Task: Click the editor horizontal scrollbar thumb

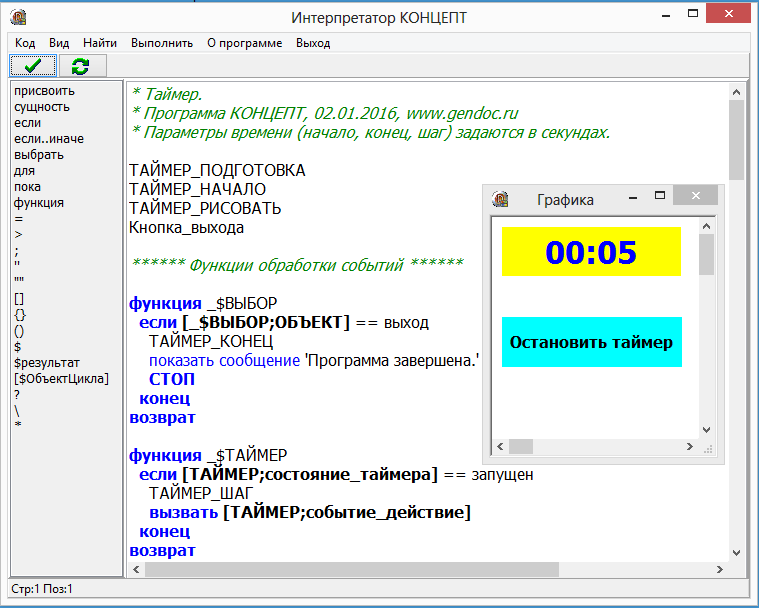Action: click(352, 569)
